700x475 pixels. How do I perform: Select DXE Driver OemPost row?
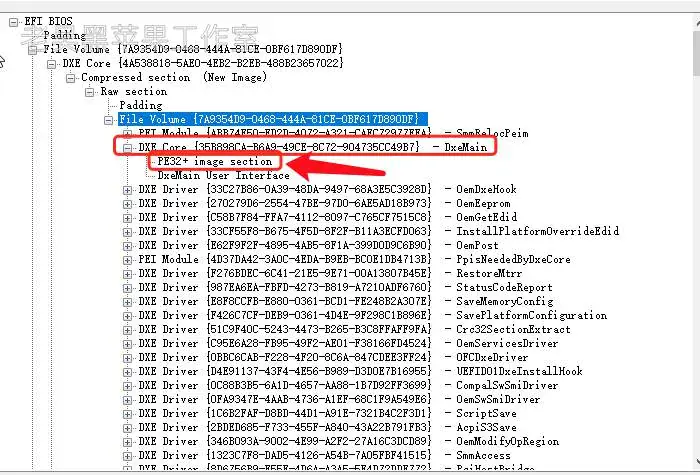tap(318, 246)
